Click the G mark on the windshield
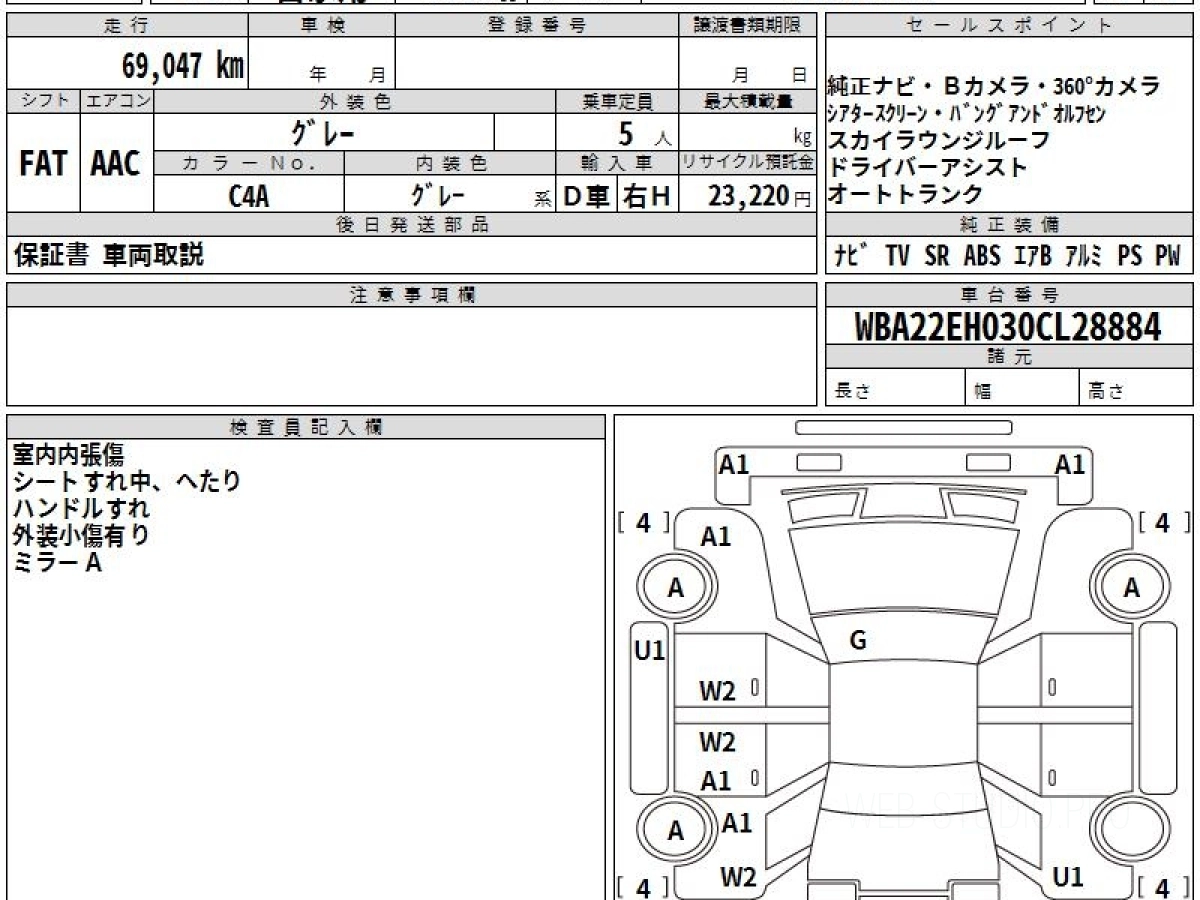The width and height of the screenshot is (1200, 900). click(857, 642)
